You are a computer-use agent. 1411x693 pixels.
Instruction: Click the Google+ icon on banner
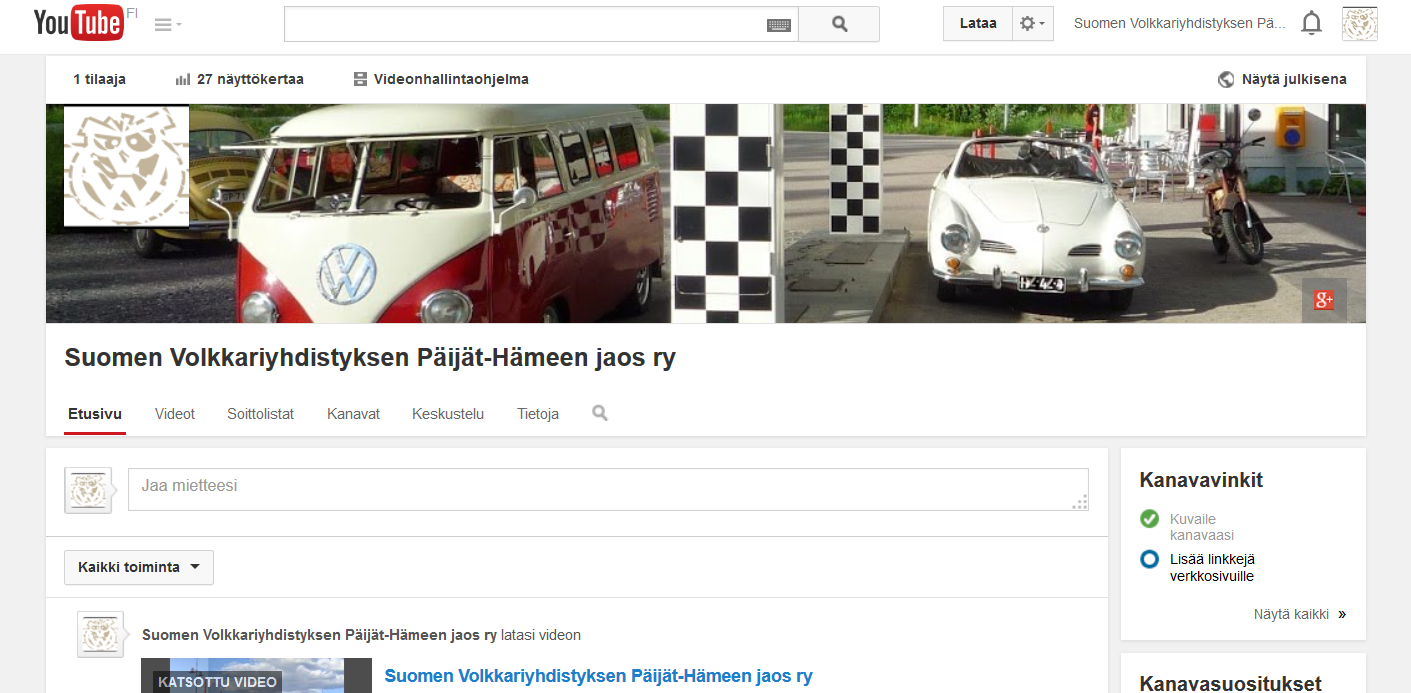tap(1323, 300)
